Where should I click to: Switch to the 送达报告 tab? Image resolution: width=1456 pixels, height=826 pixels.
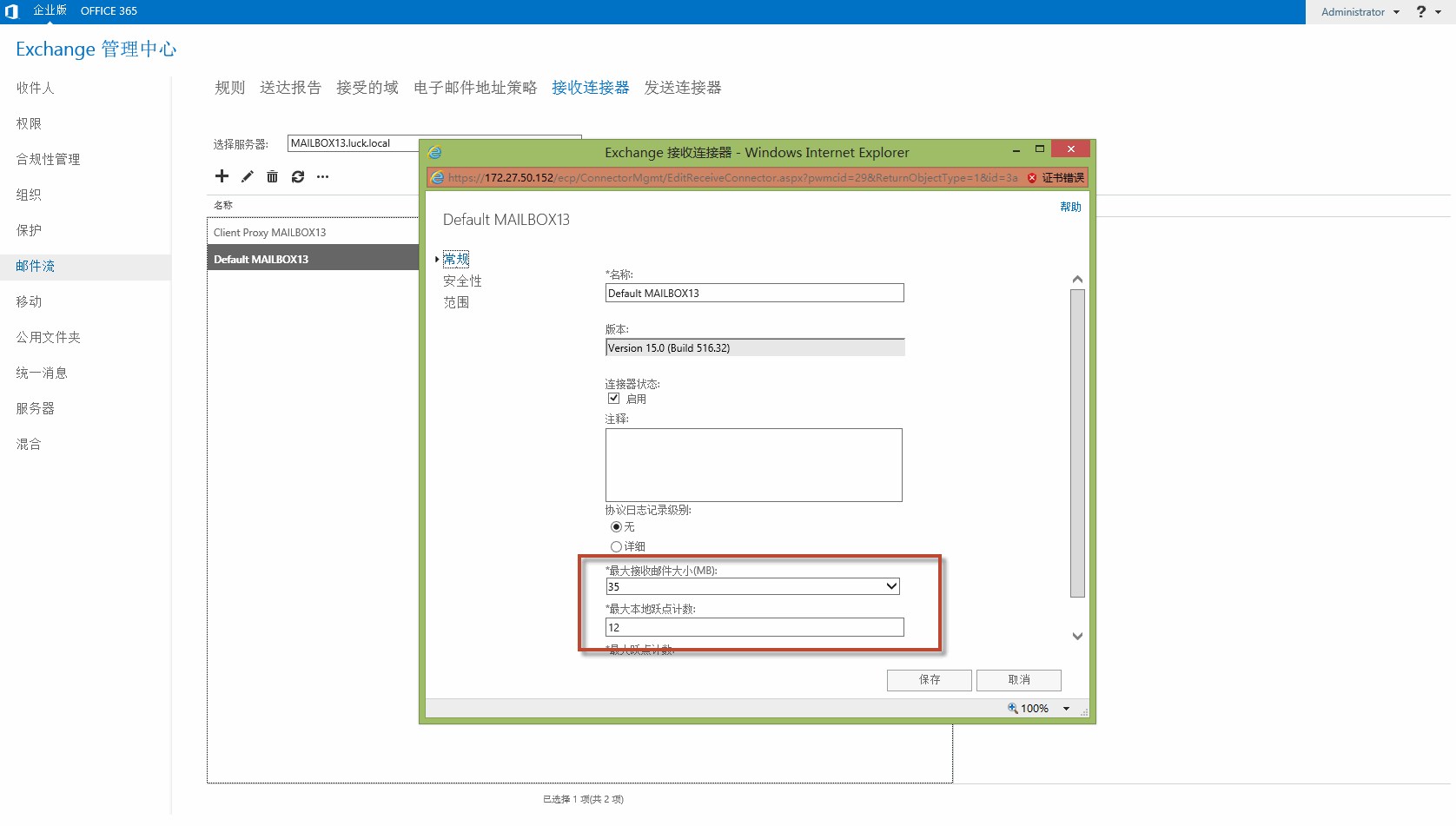tap(291, 88)
